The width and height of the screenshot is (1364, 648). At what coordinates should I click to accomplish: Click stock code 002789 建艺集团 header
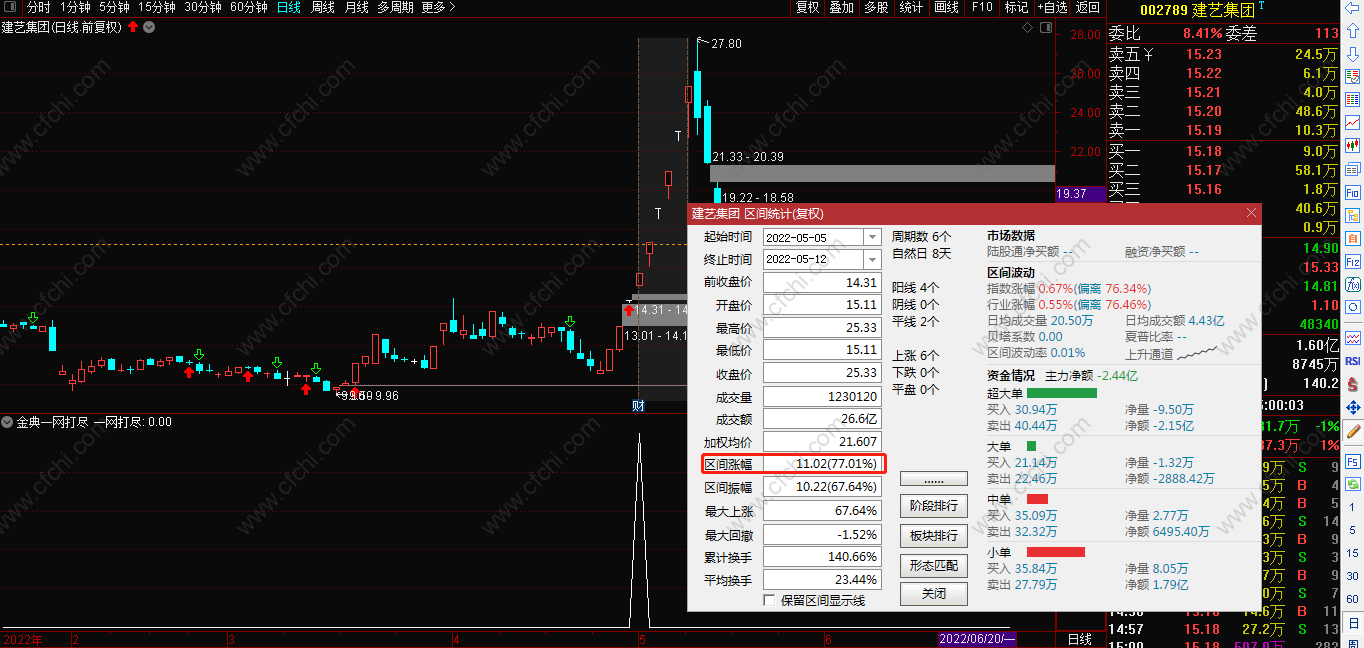1198,10
